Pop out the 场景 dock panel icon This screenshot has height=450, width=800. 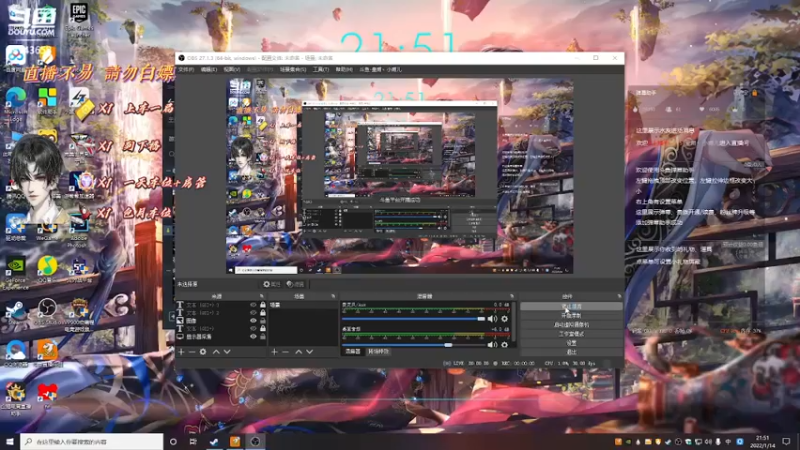pyautogui.click(x=333, y=296)
